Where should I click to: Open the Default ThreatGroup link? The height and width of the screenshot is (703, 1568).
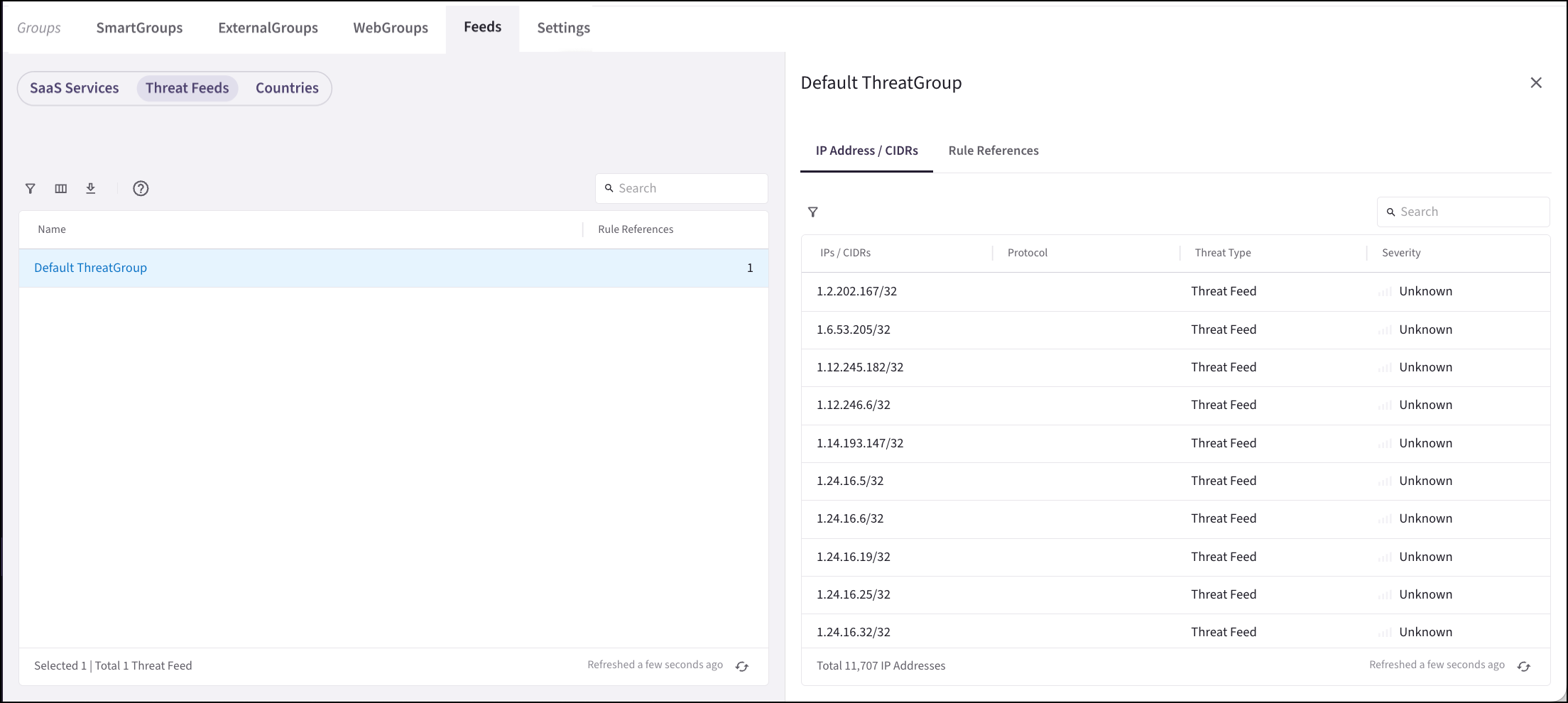click(90, 268)
